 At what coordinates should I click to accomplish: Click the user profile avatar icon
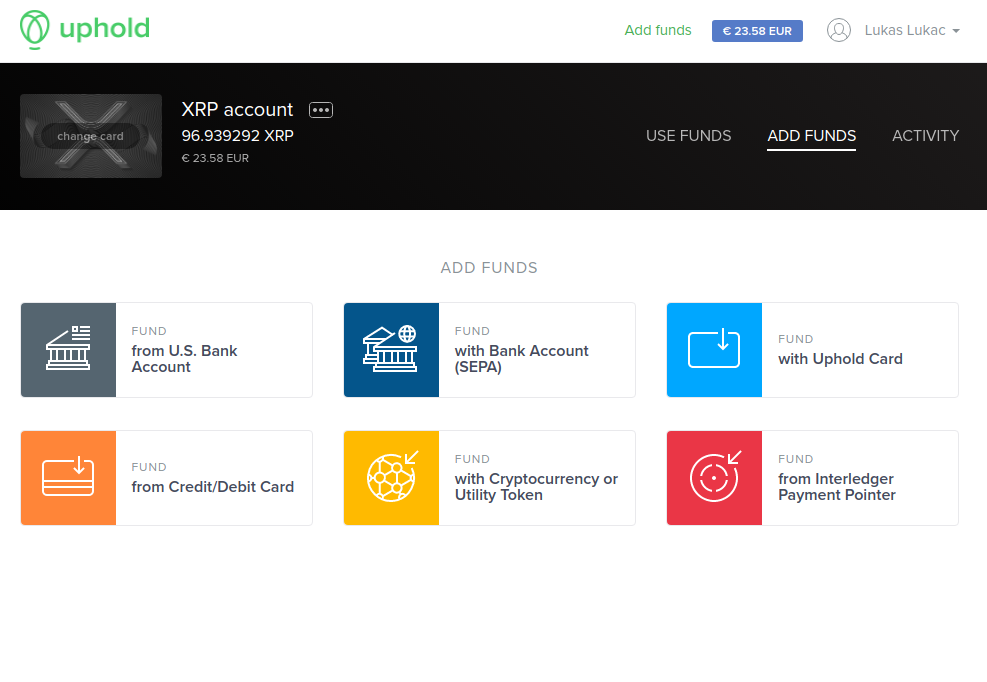pyautogui.click(x=838, y=30)
